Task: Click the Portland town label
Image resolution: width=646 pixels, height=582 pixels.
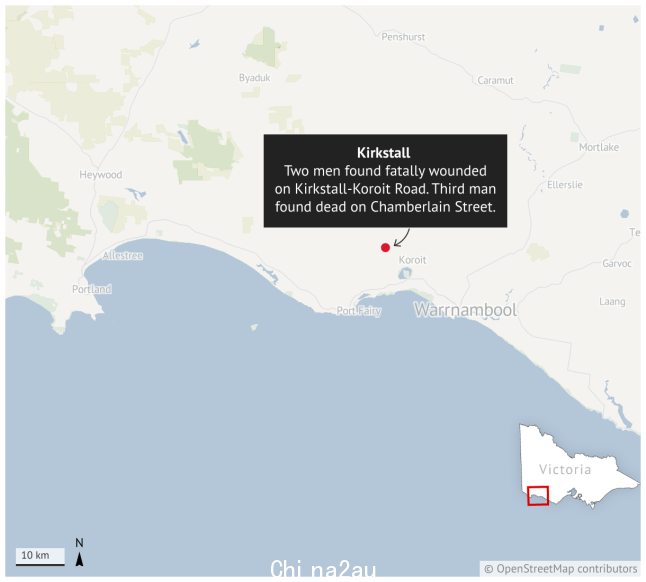Action: [x=91, y=289]
